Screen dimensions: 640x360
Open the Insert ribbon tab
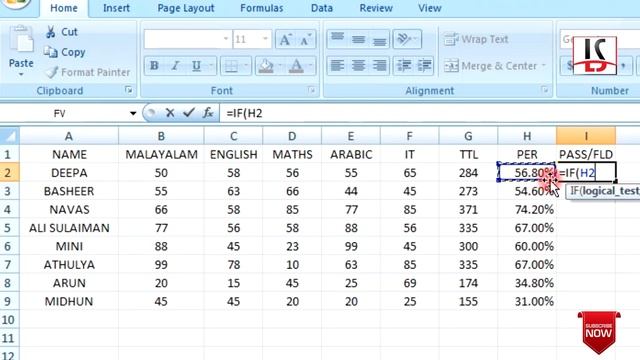click(x=116, y=8)
